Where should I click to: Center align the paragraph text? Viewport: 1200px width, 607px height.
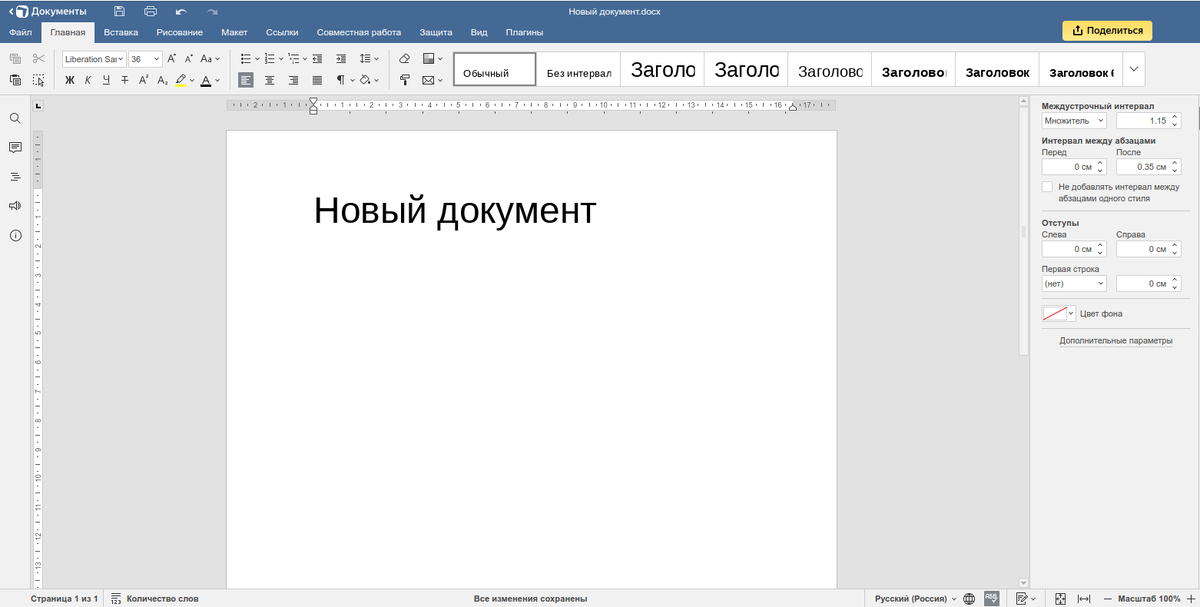[269, 80]
